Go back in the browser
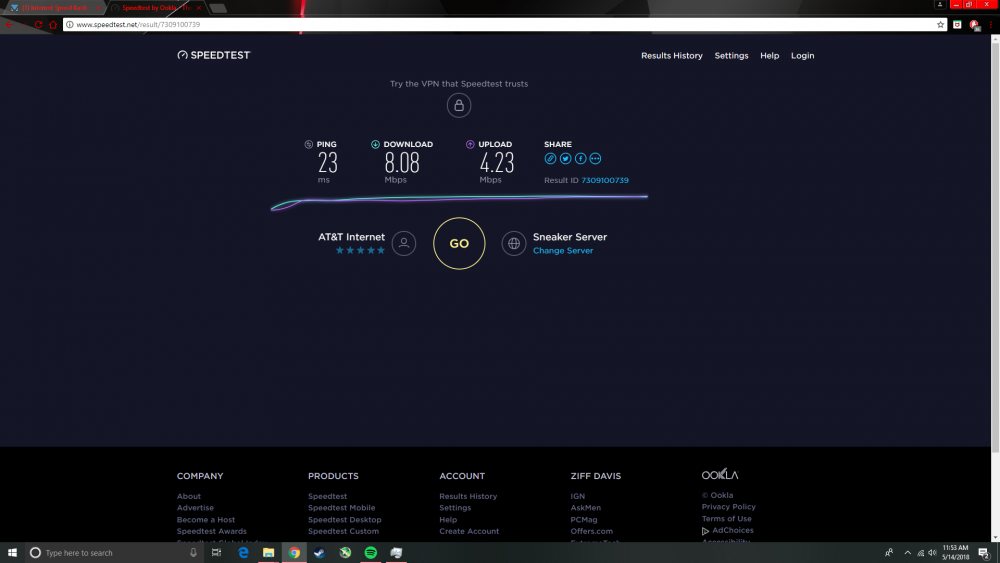The height and width of the screenshot is (563, 1000). click(x=10, y=24)
